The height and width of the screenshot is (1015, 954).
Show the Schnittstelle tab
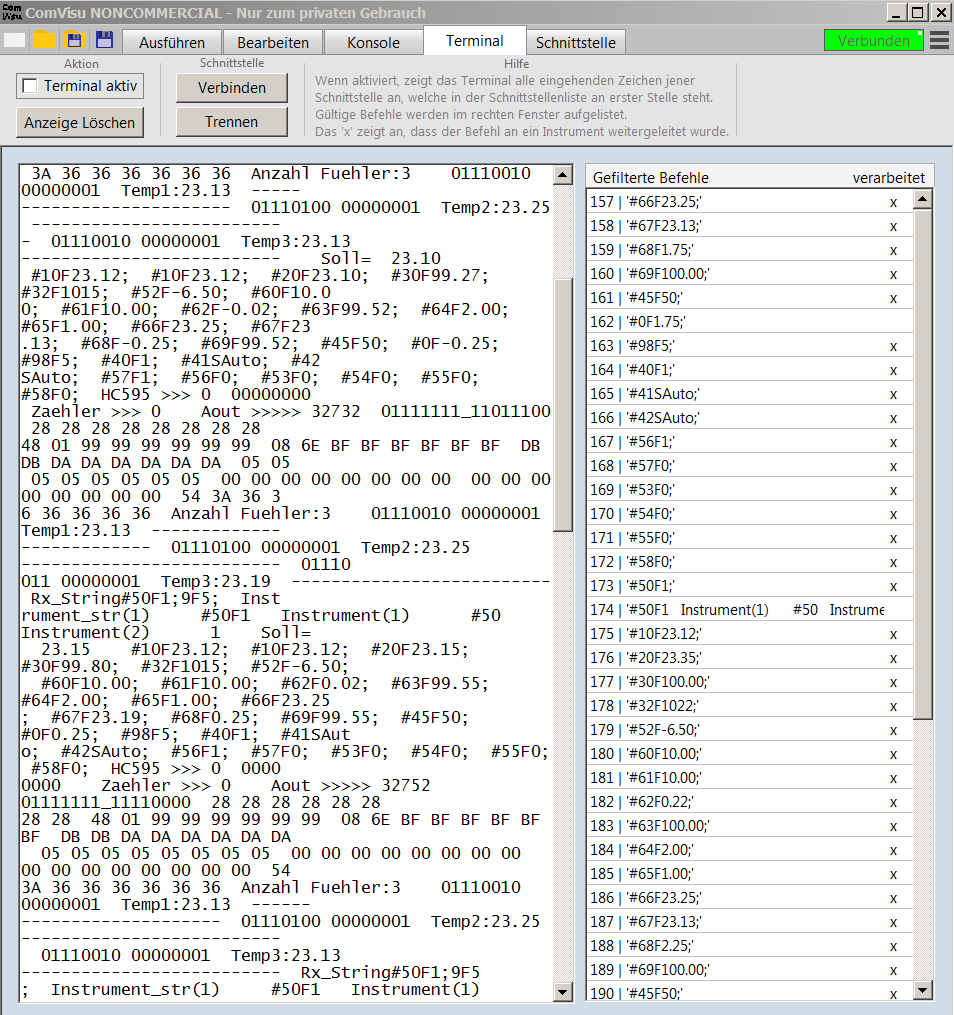[575, 43]
